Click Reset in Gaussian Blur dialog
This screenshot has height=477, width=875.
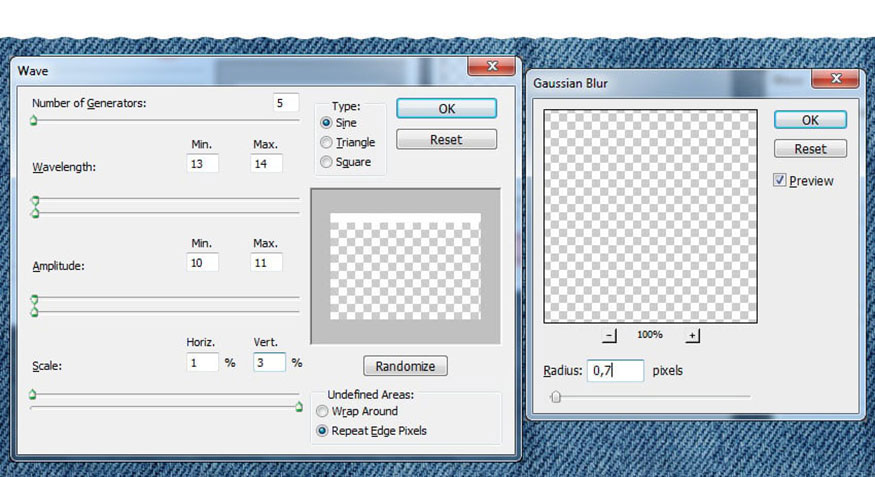(x=810, y=149)
